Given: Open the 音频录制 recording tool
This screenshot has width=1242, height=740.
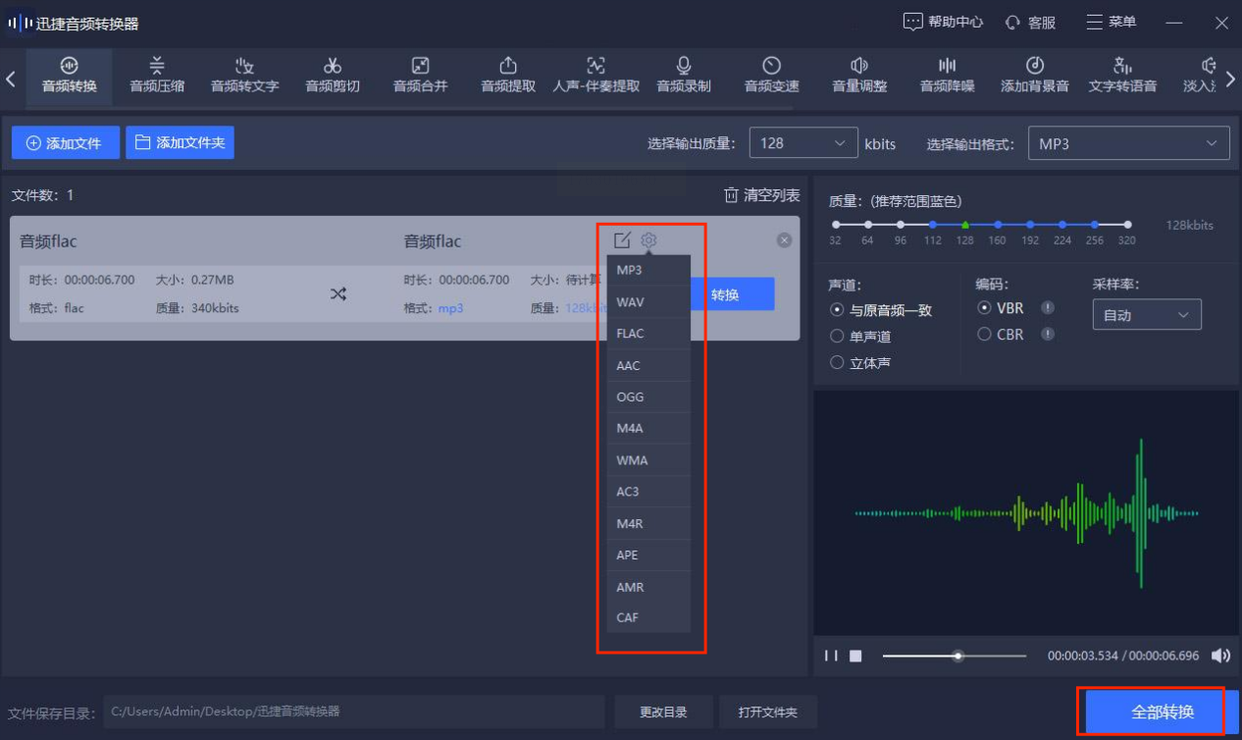Looking at the screenshot, I should 683,75.
